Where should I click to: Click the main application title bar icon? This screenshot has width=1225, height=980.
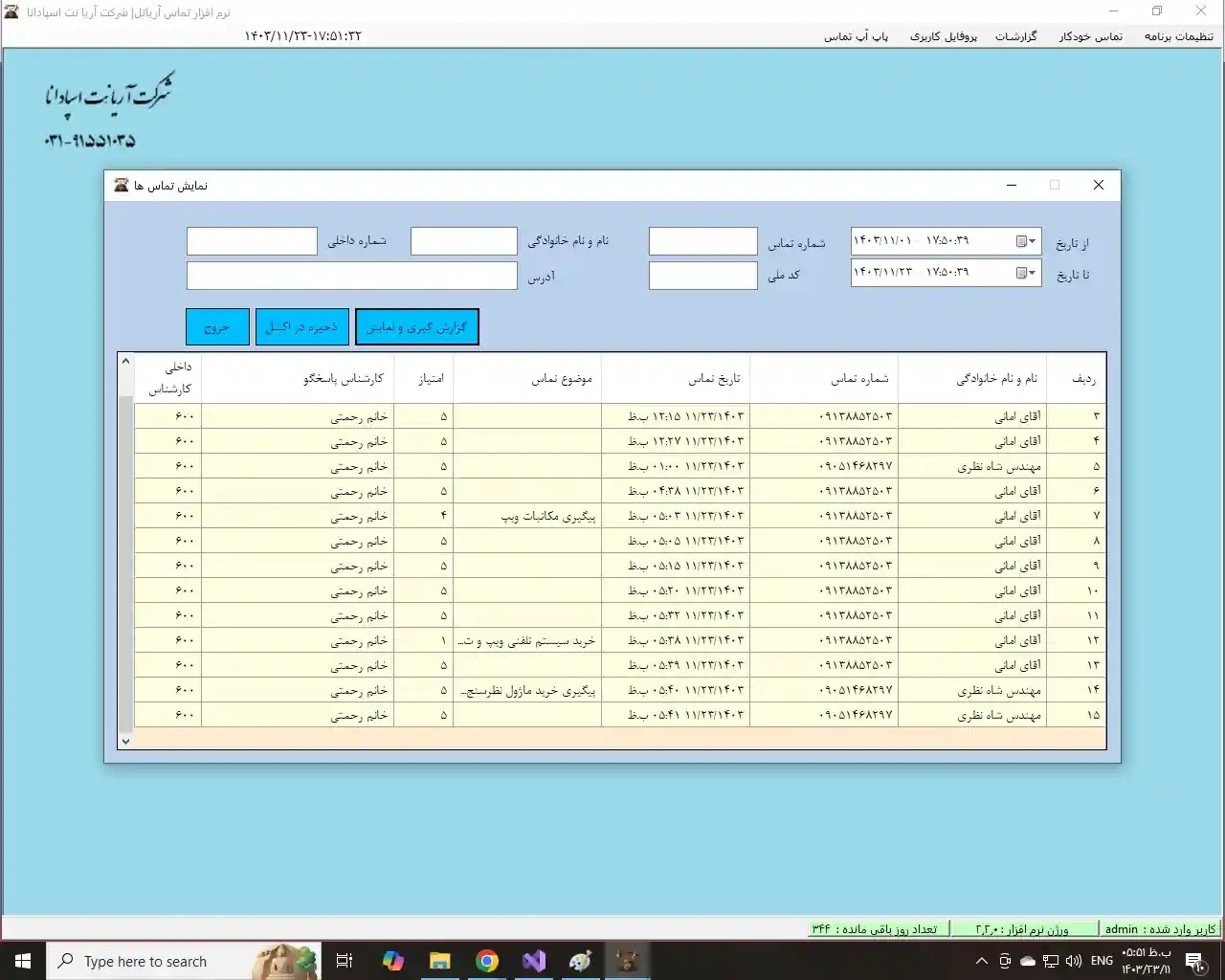click(x=11, y=11)
